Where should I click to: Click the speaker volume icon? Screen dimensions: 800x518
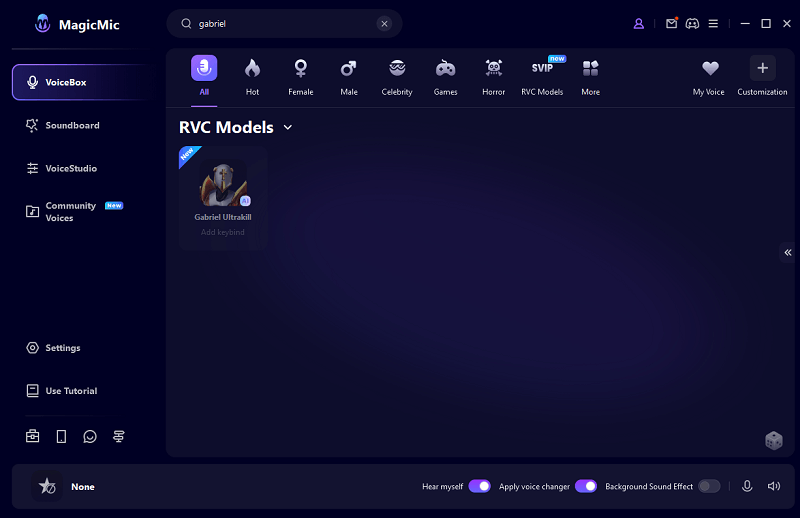(773, 486)
